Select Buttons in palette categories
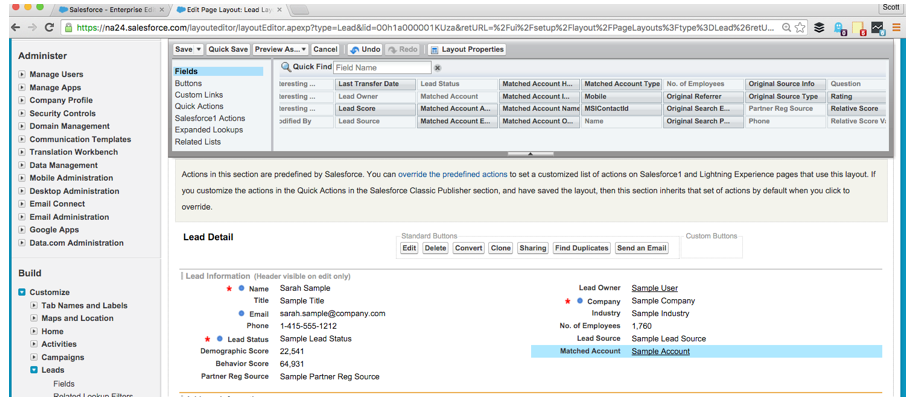Screen dimensions: 913x407 click(x=188, y=83)
